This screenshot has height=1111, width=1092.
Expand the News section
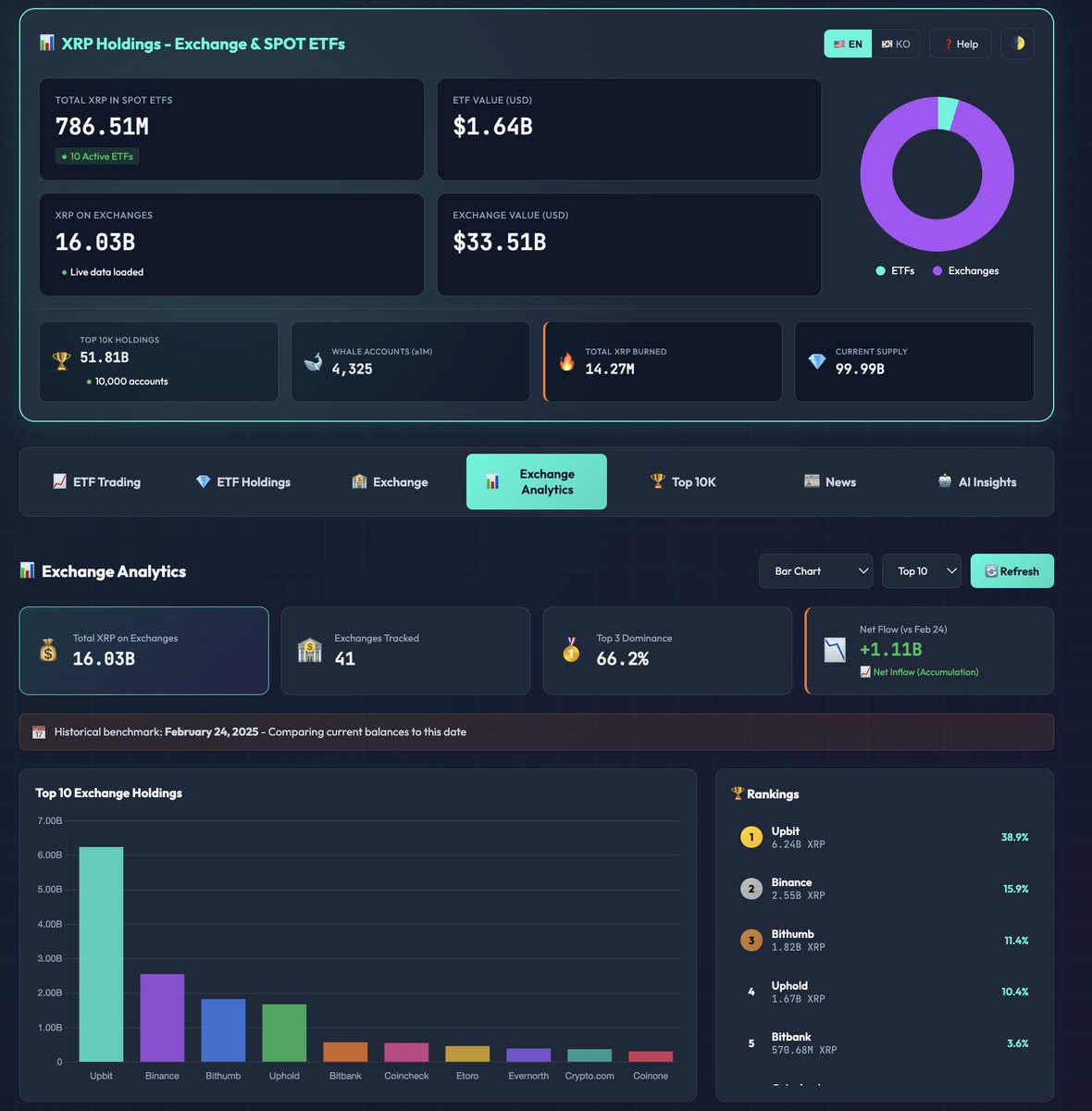point(829,481)
